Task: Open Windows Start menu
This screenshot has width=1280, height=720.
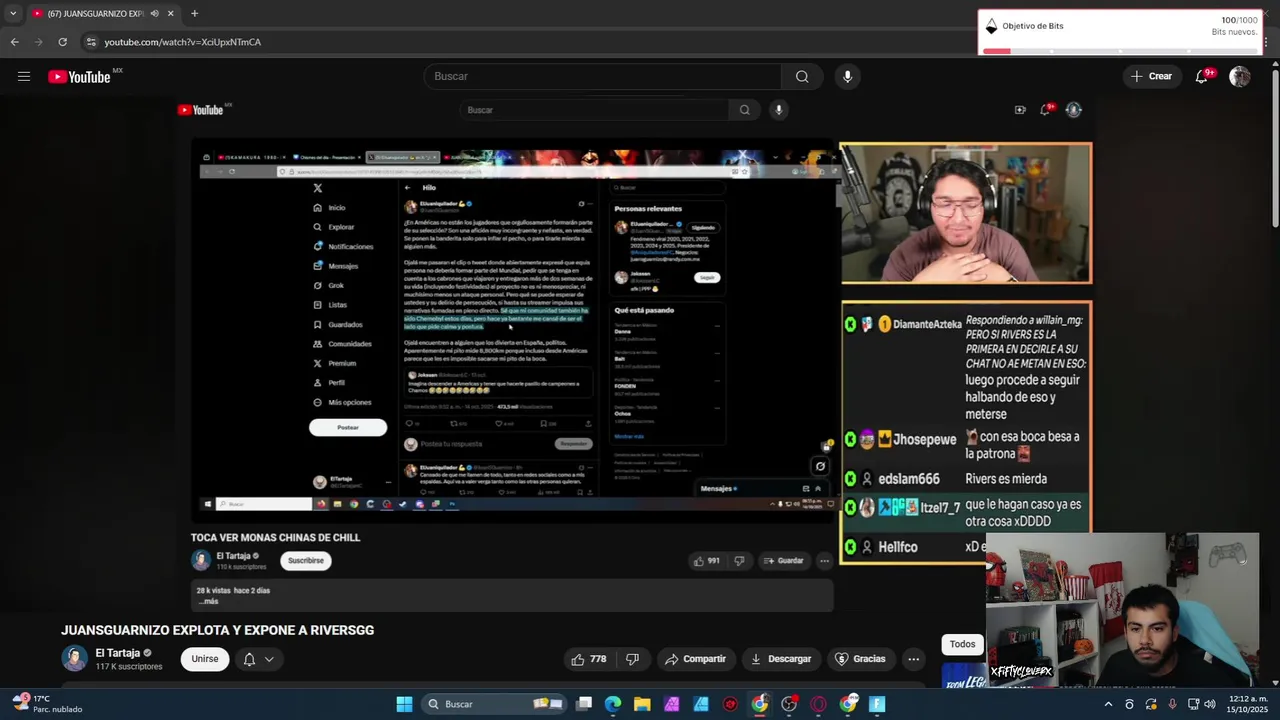Action: click(x=404, y=704)
